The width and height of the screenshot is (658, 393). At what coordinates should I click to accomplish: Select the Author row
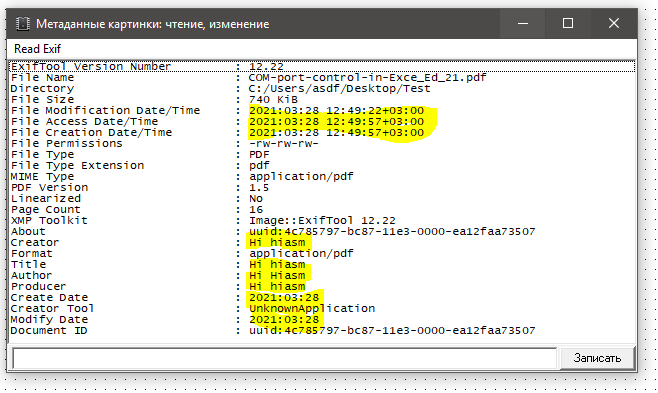pos(322,275)
